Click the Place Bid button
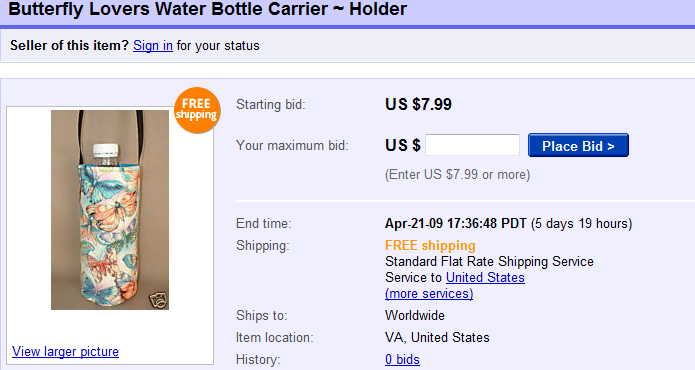695x370 pixels. pyautogui.click(x=578, y=145)
